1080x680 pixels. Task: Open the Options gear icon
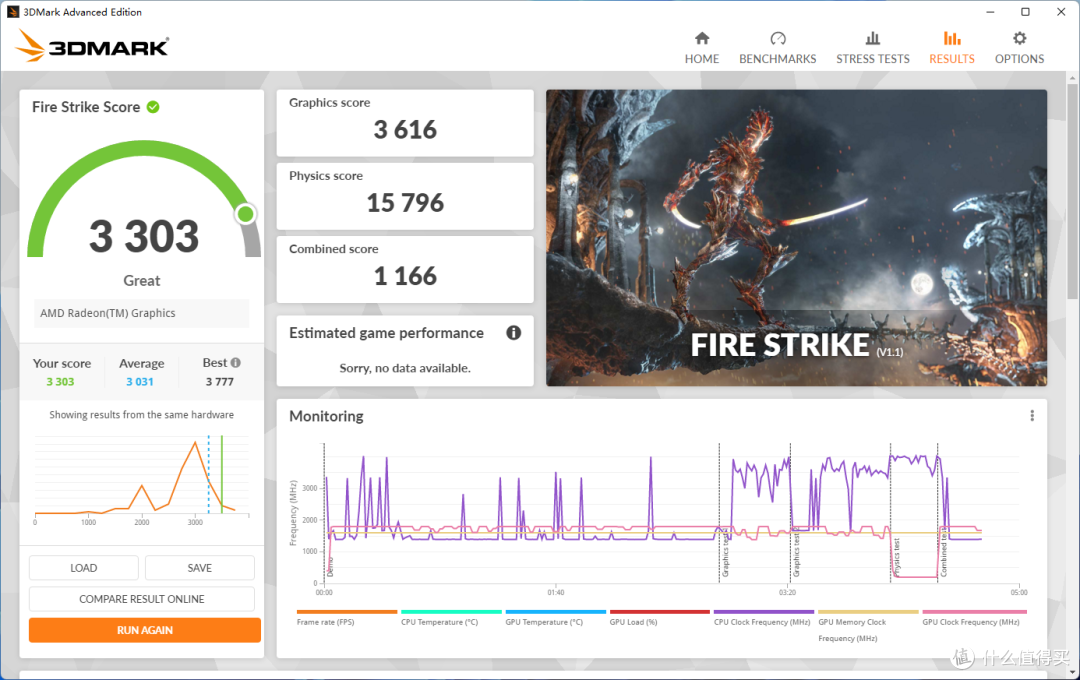click(x=1019, y=38)
